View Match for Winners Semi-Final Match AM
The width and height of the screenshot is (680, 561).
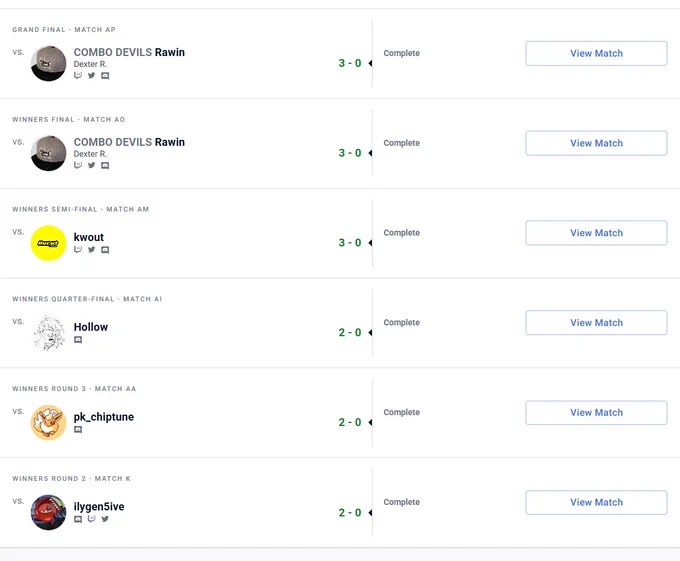click(x=596, y=233)
